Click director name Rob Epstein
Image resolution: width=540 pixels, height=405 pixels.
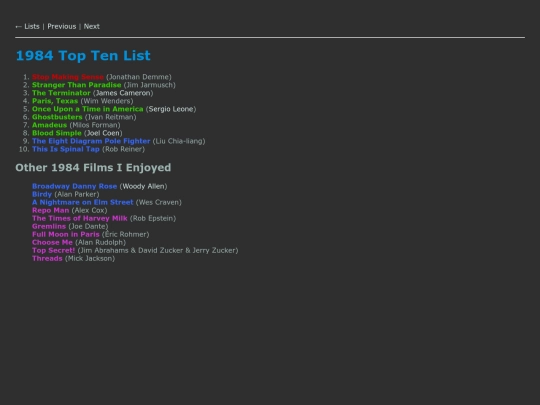pyautogui.click(x=153, y=218)
